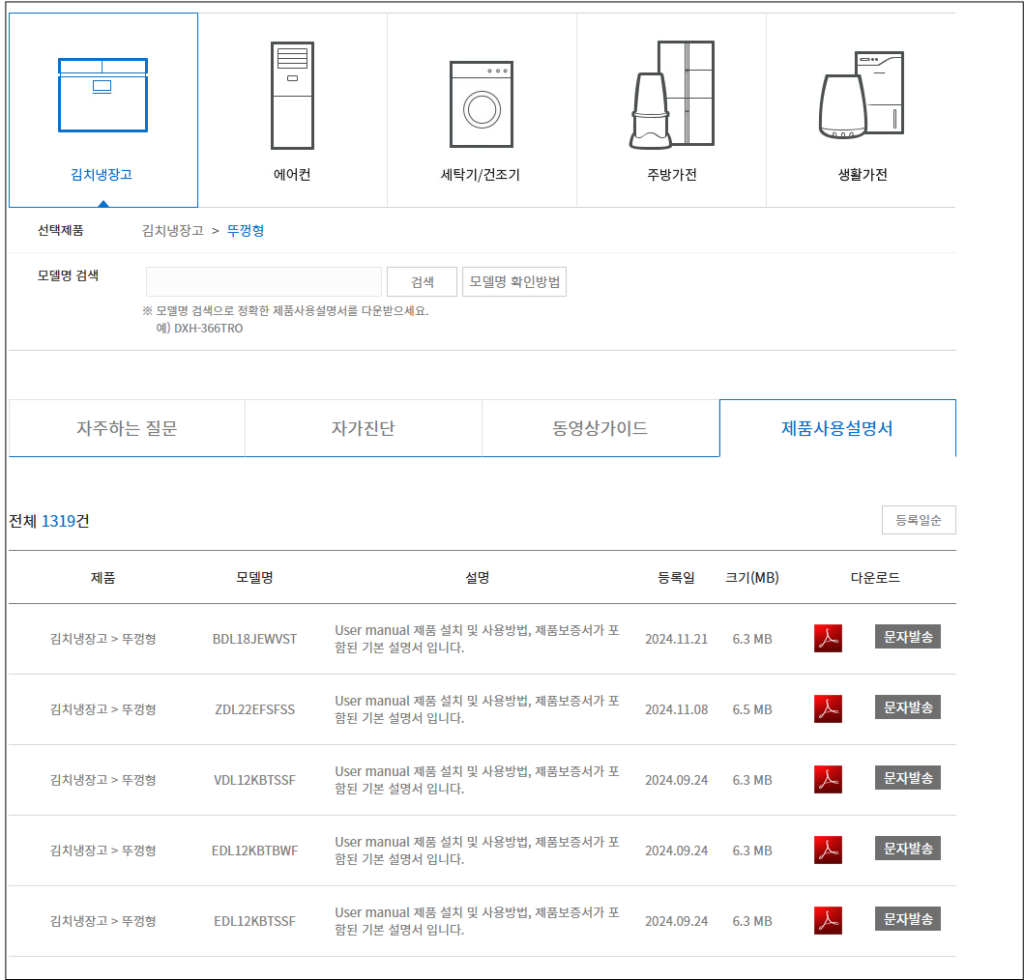Screen dimensions: 1024x980
Task: Download PDF manual for EDL12KBTBWF
Action: tap(828, 850)
